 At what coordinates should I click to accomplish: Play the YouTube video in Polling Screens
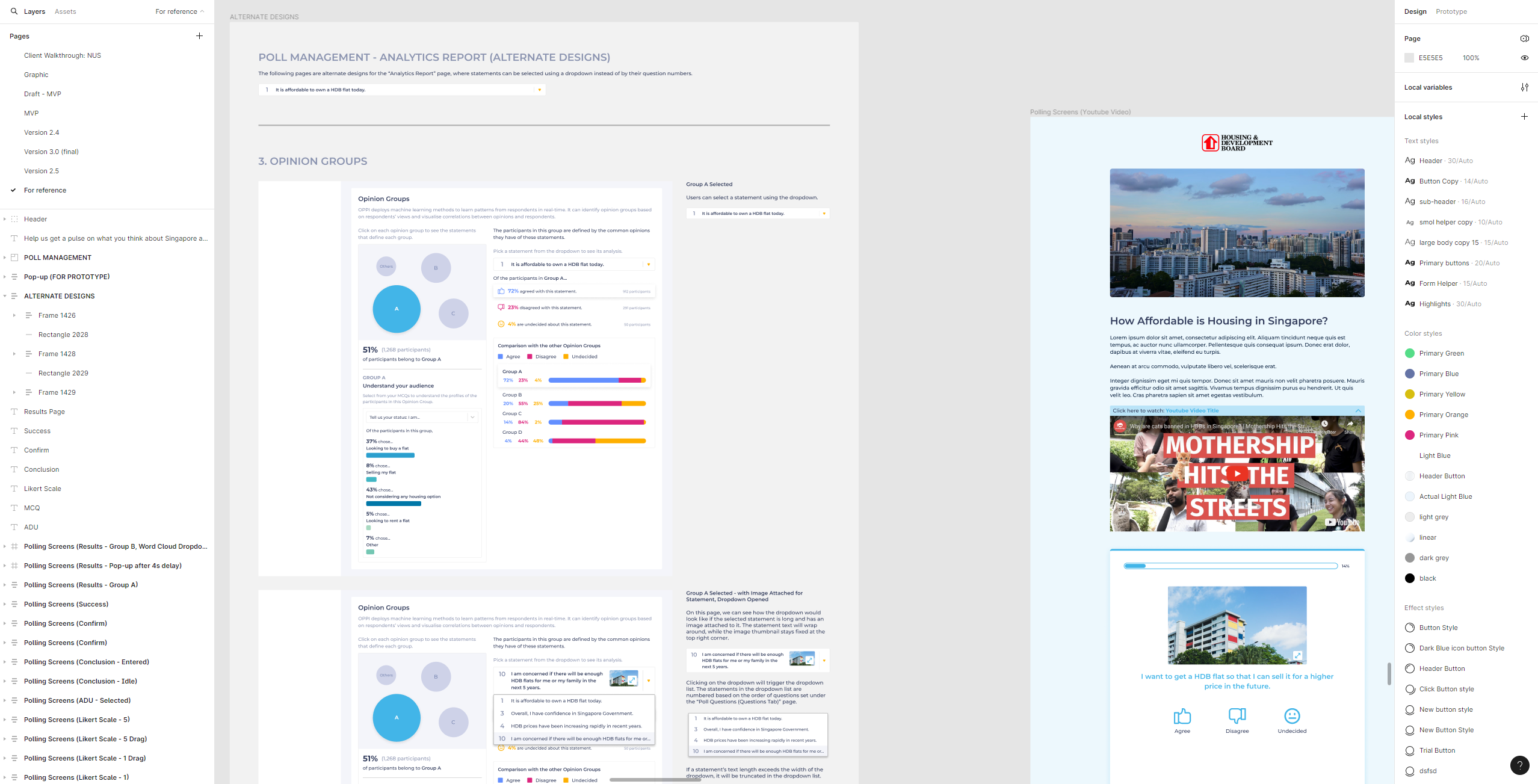point(1237,474)
